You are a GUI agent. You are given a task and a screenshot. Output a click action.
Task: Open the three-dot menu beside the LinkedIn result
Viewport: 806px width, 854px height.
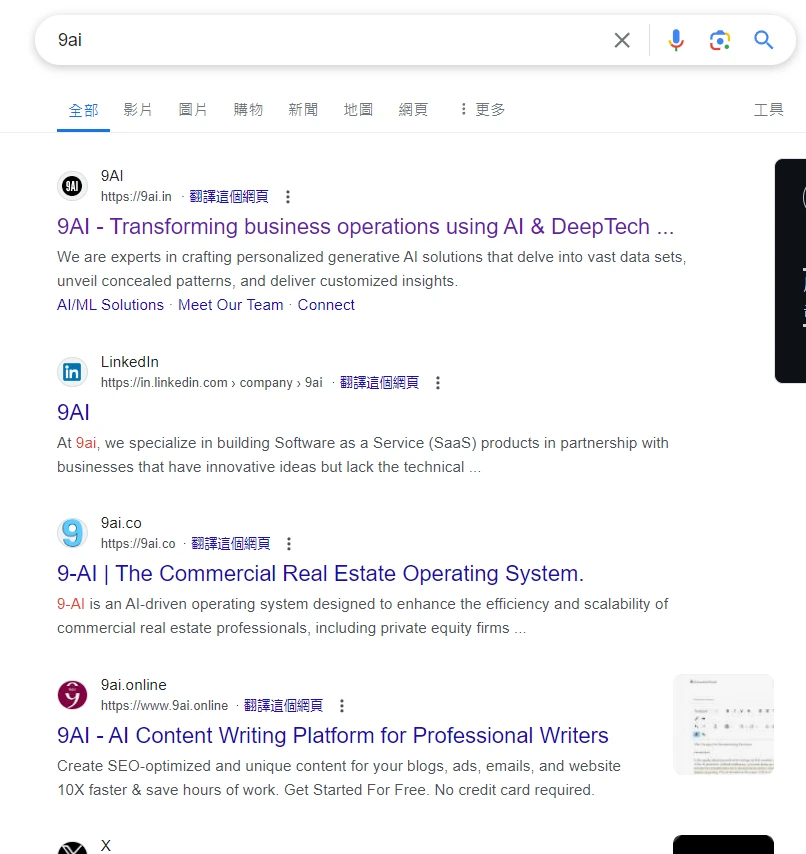click(x=438, y=383)
